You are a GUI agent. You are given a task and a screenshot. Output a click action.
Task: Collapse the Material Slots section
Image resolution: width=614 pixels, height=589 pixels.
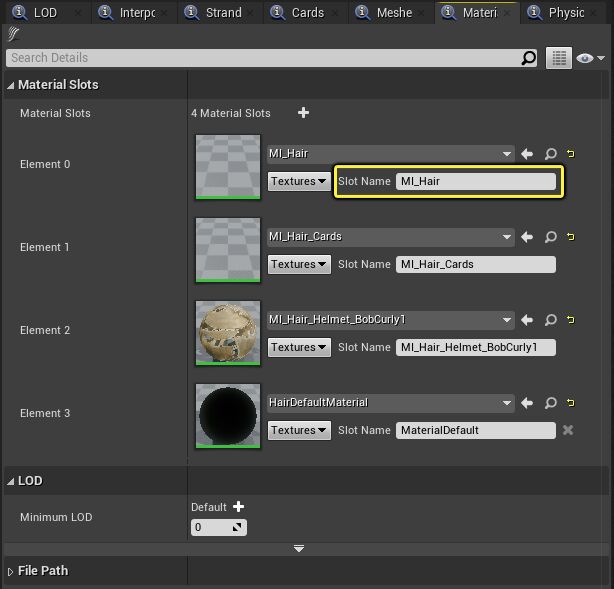pyautogui.click(x=11, y=85)
